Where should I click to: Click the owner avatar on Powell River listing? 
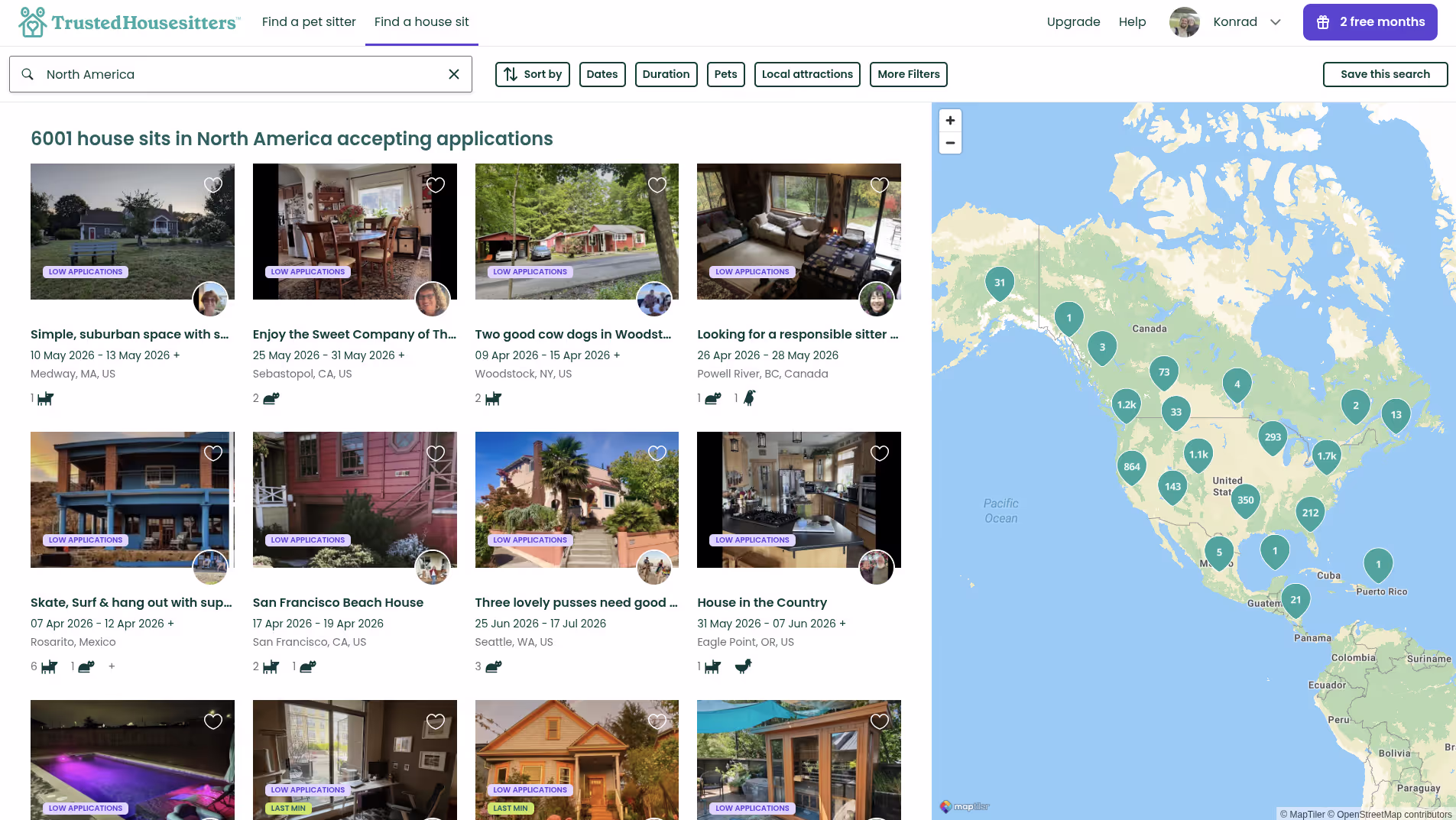877,299
